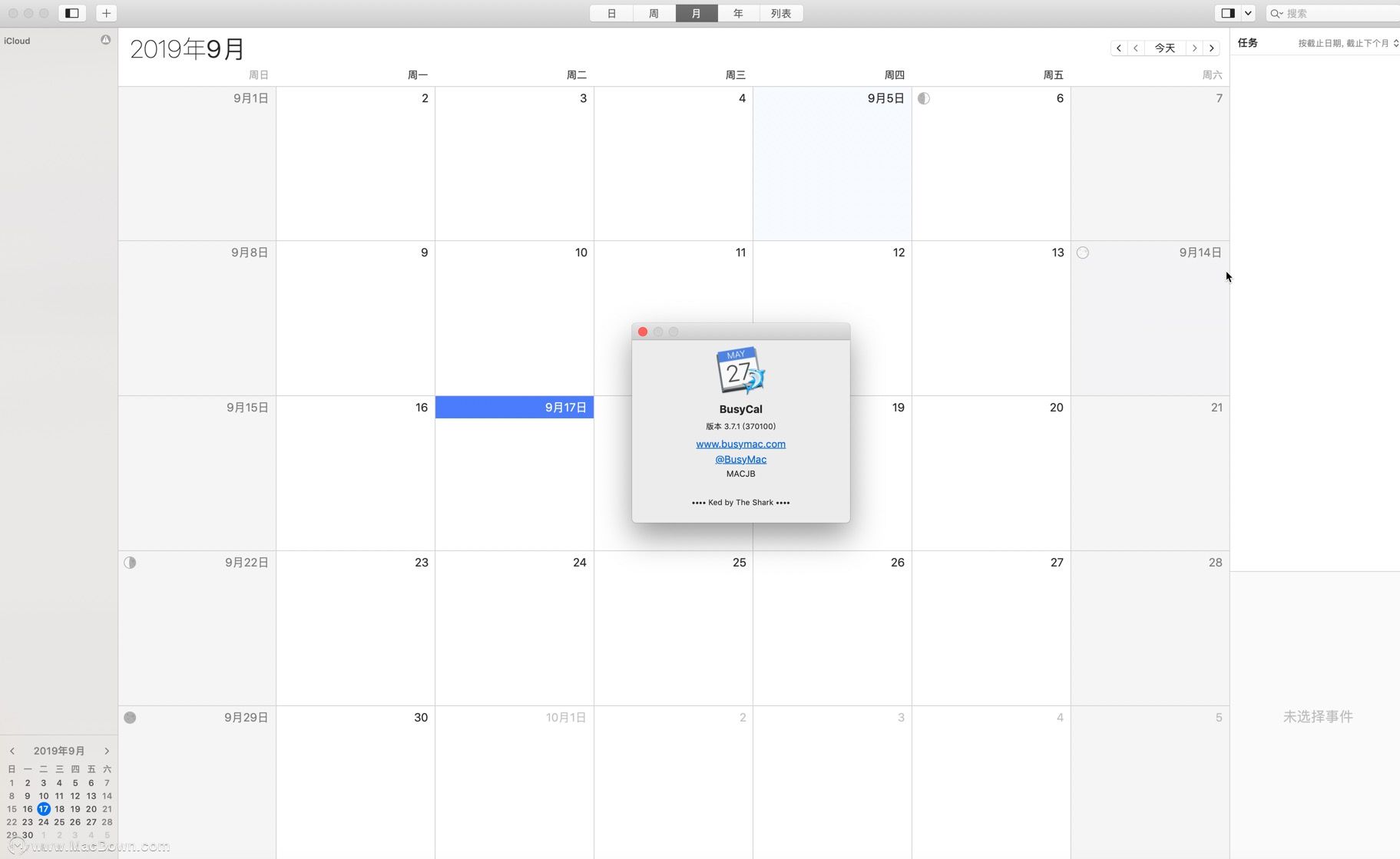Click 2019年9月 label in mini calendar
The image size is (1400, 859).
tap(59, 751)
